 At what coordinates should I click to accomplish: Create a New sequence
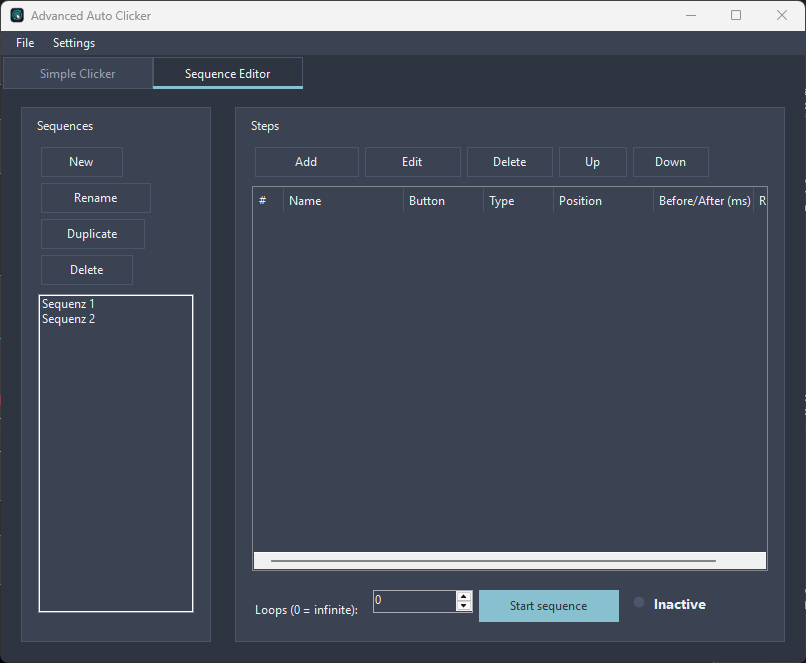[x=82, y=162]
